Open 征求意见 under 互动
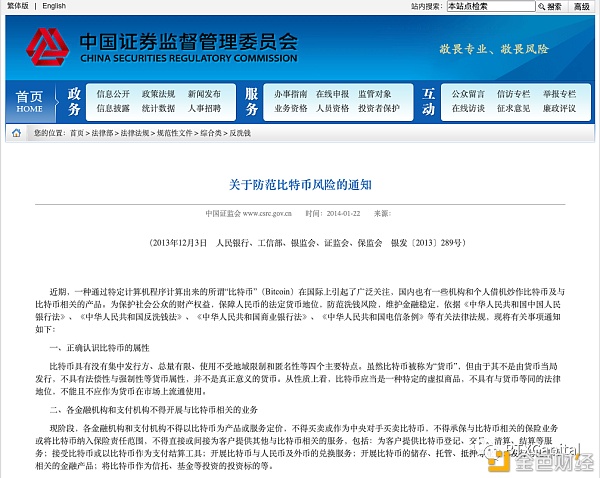This screenshot has width=600, height=478. (x=514, y=108)
